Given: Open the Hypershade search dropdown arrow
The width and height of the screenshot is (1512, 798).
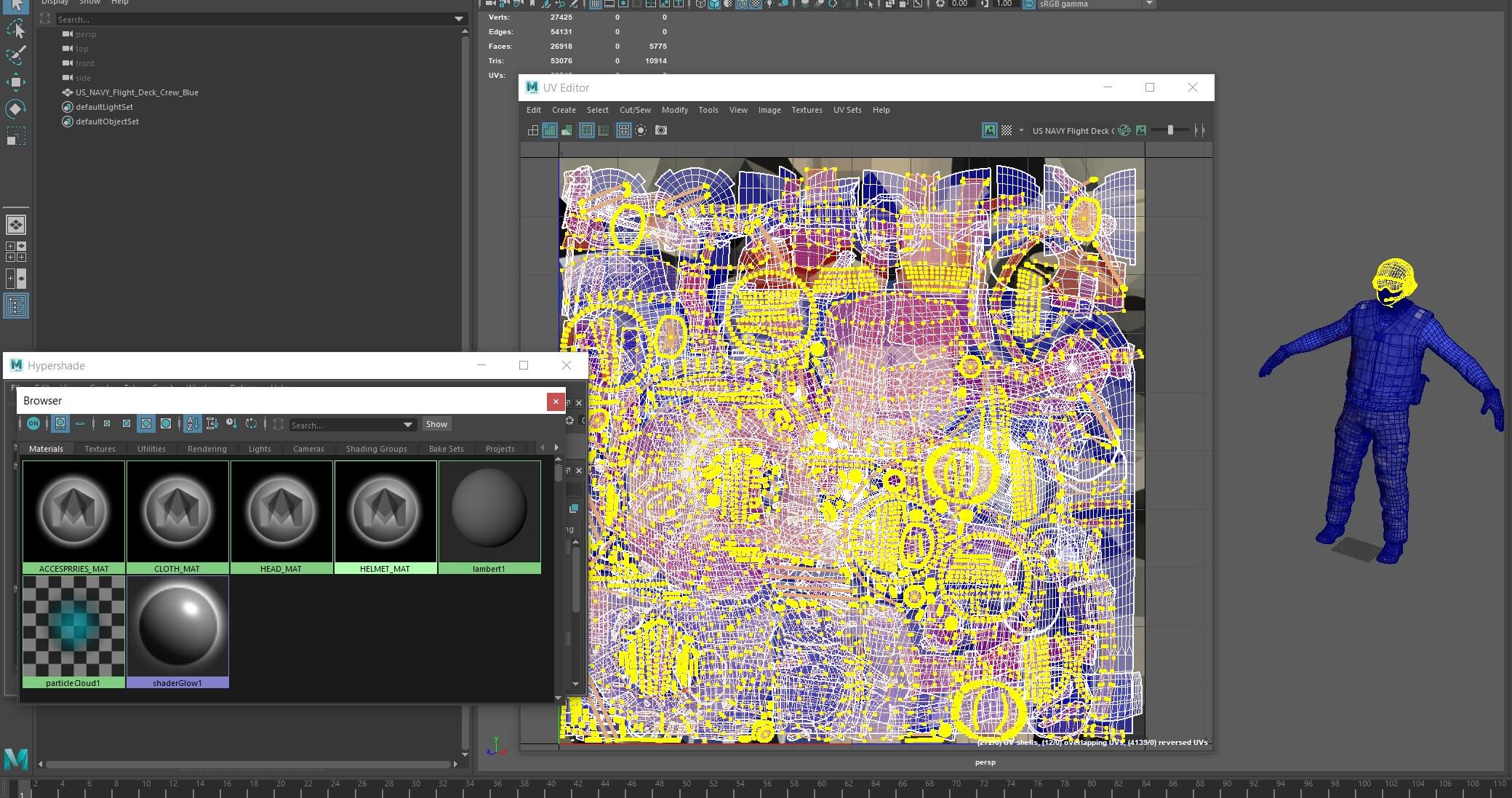Looking at the screenshot, I should coord(407,425).
